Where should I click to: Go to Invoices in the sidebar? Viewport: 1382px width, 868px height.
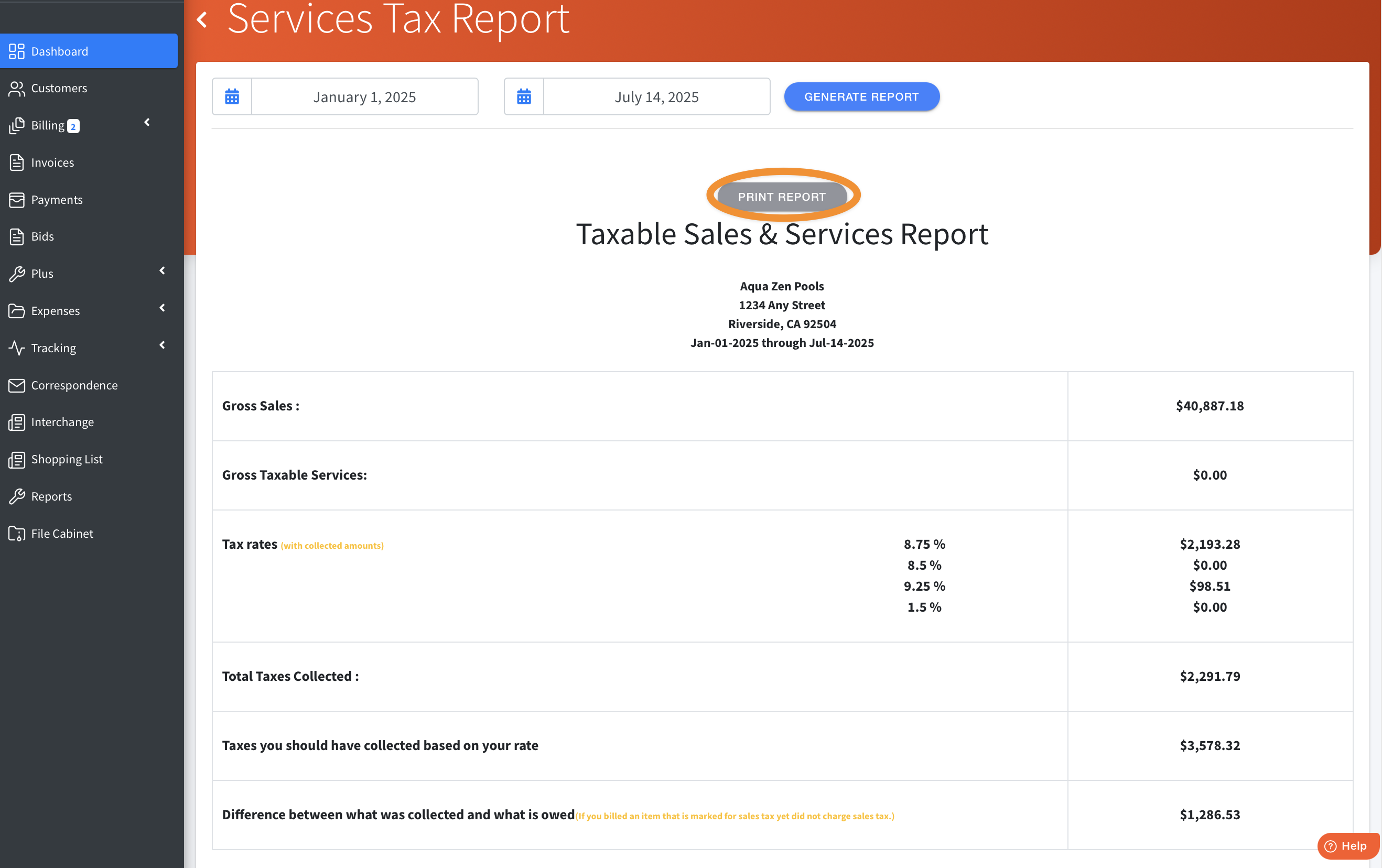pyautogui.click(x=52, y=162)
